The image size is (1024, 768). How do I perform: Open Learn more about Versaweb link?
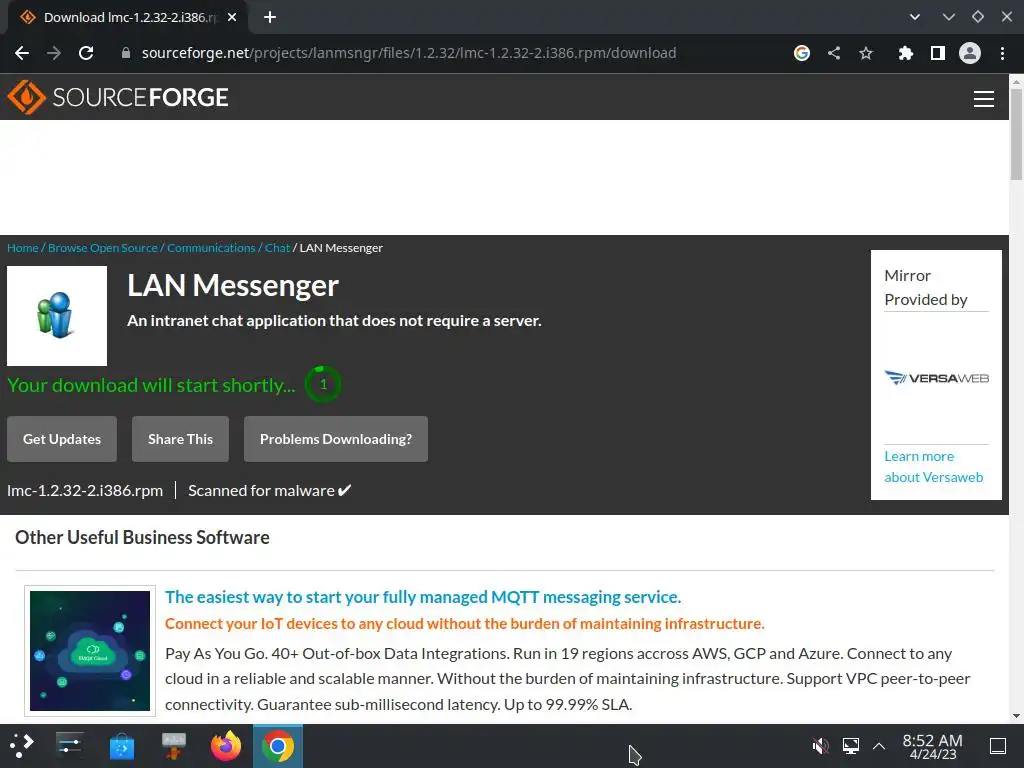click(x=933, y=467)
